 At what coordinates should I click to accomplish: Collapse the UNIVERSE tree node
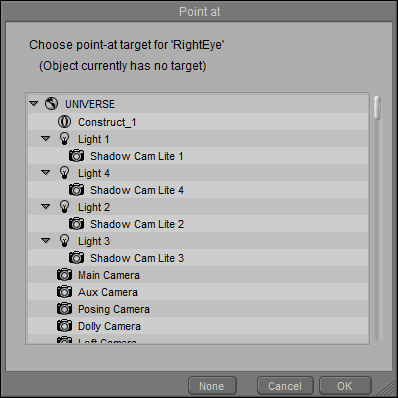pyautogui.click(x=34, y=104)
